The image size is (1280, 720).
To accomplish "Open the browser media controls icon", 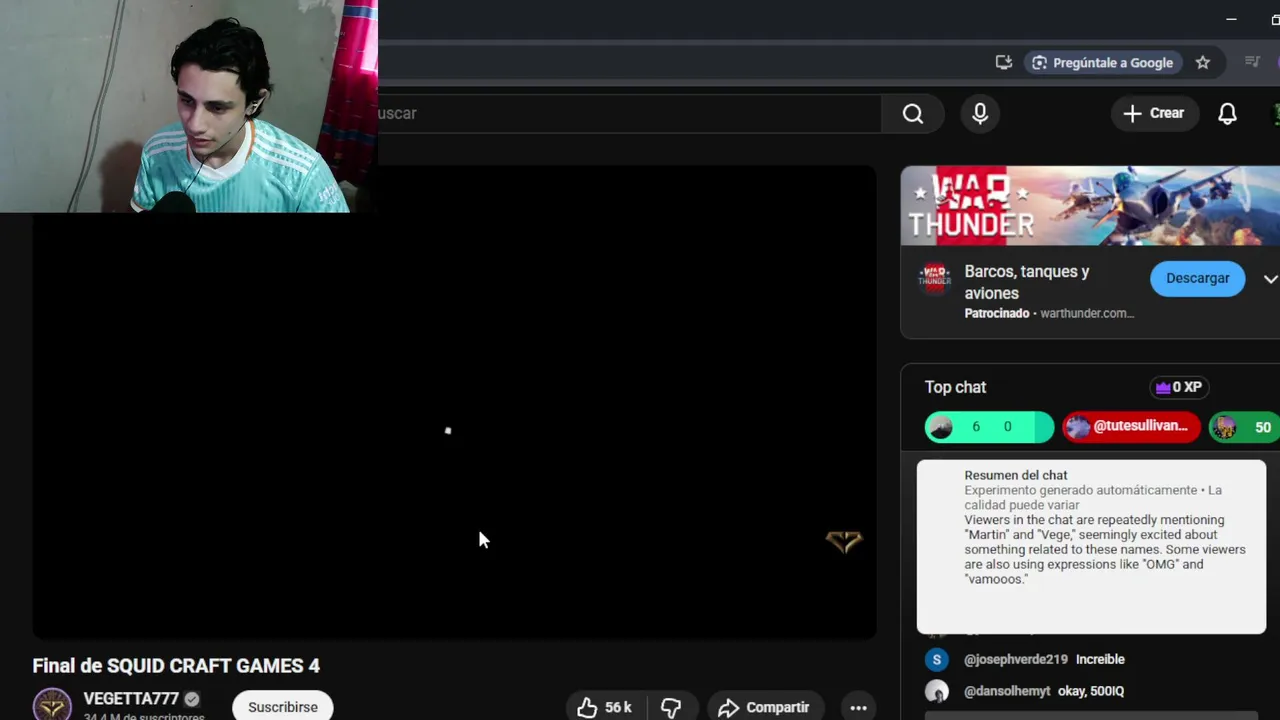I will tap(1252, 62).
